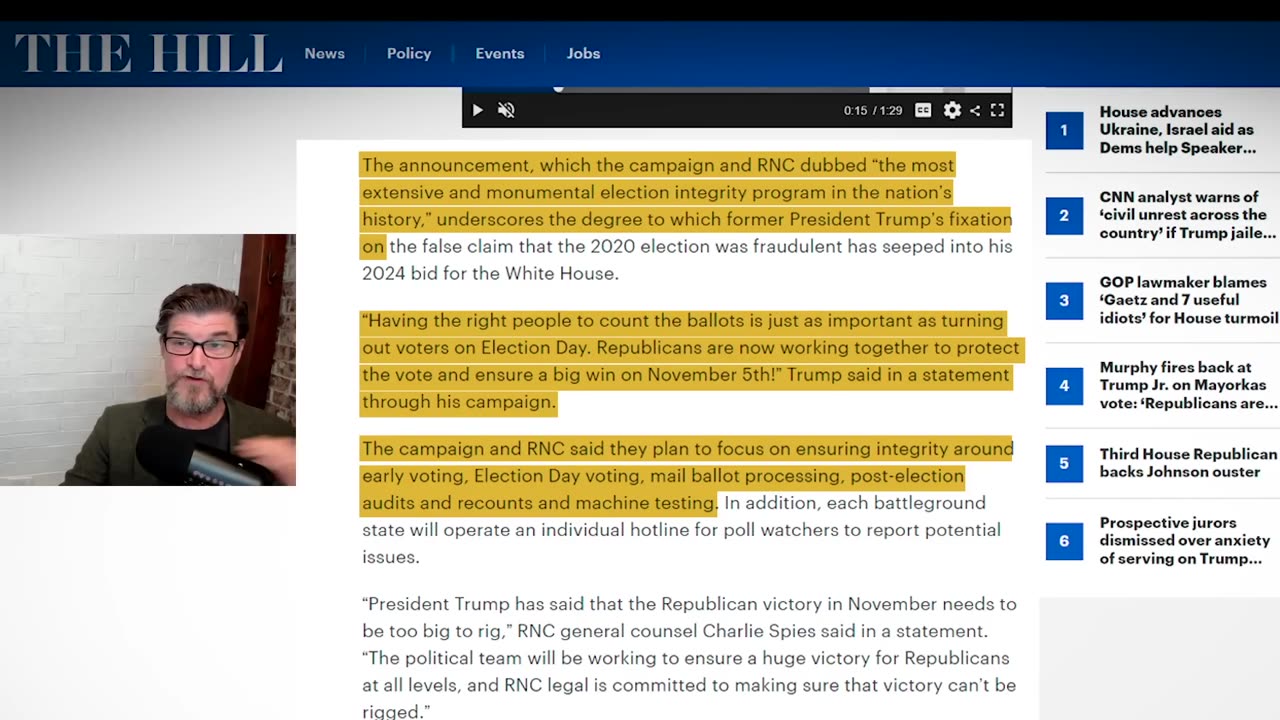Image resolution: width=1280 pixels, height=720 pixels.
Task: Click the number 1 ranking badge
Action: click(1064, 130)
